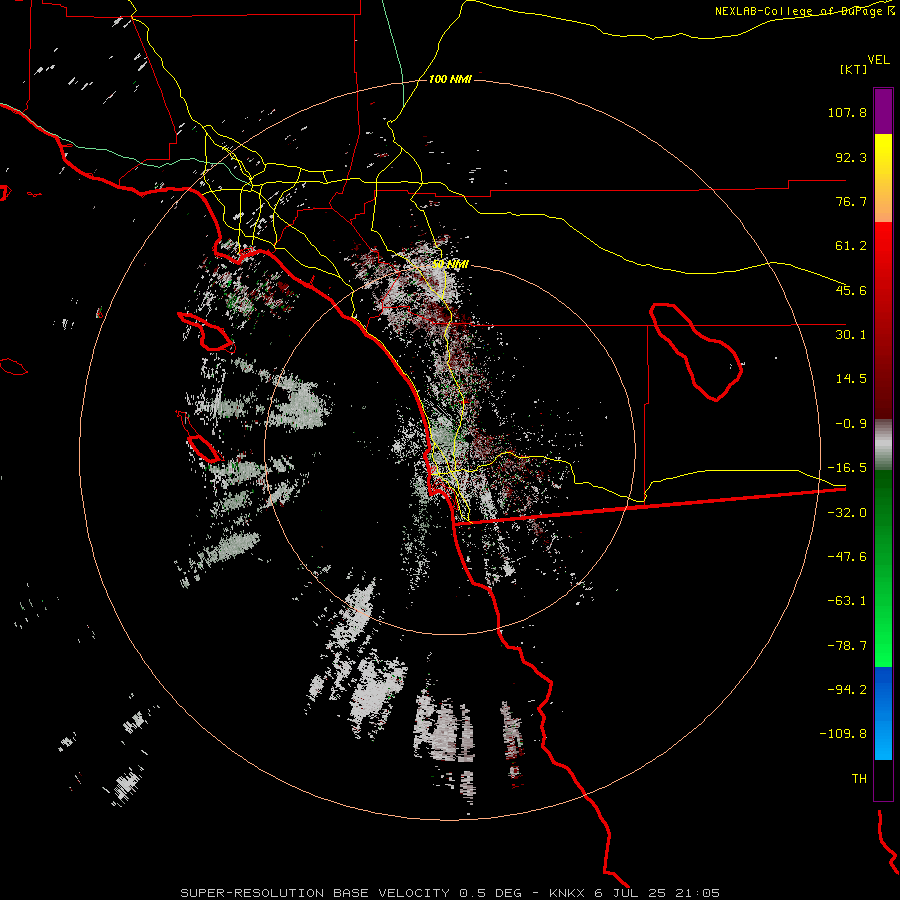Click the NEXLAB-College of DuPage watermark text
The height and width of the screenshot is (900, 900).
[804, 11]
